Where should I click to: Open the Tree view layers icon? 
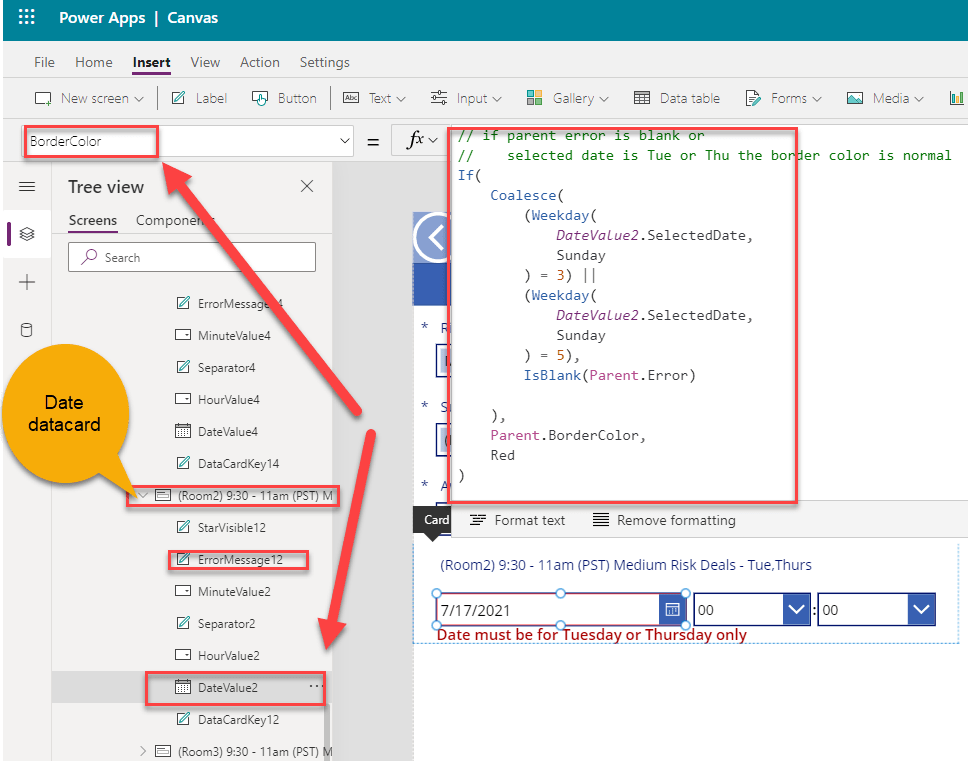point(27,234)
